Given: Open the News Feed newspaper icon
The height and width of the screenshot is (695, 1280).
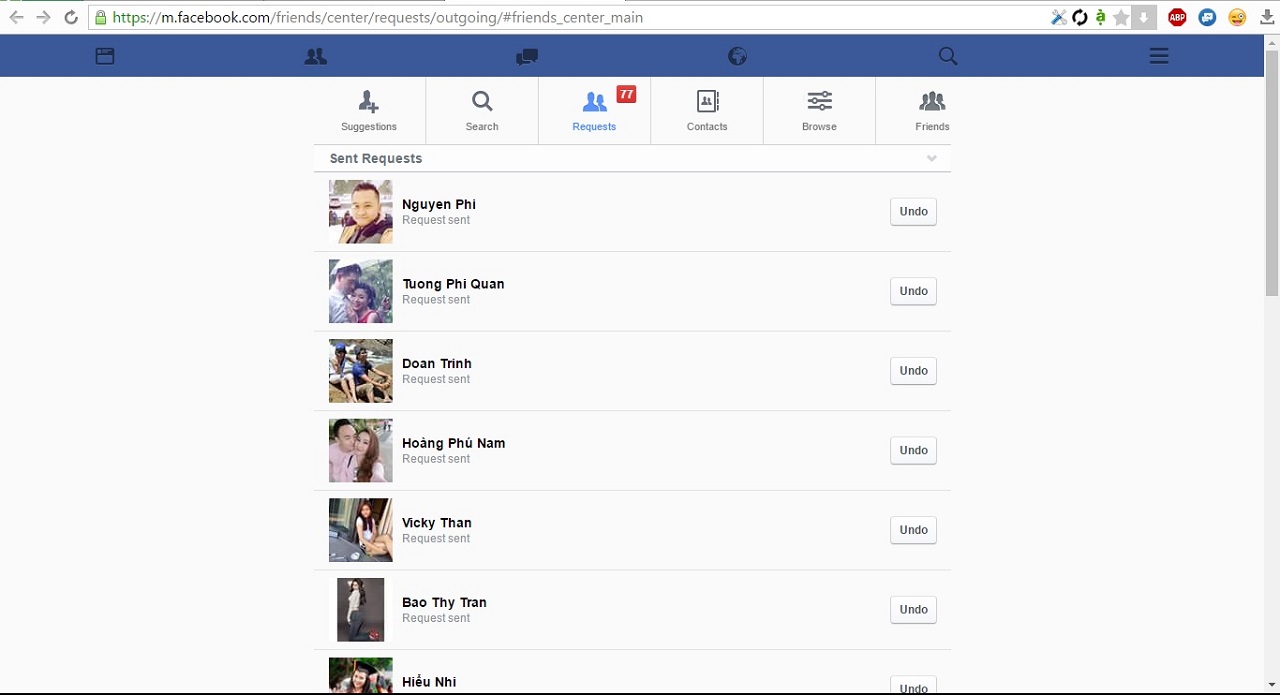Looking at the screenshot, I should coord(104,56).
